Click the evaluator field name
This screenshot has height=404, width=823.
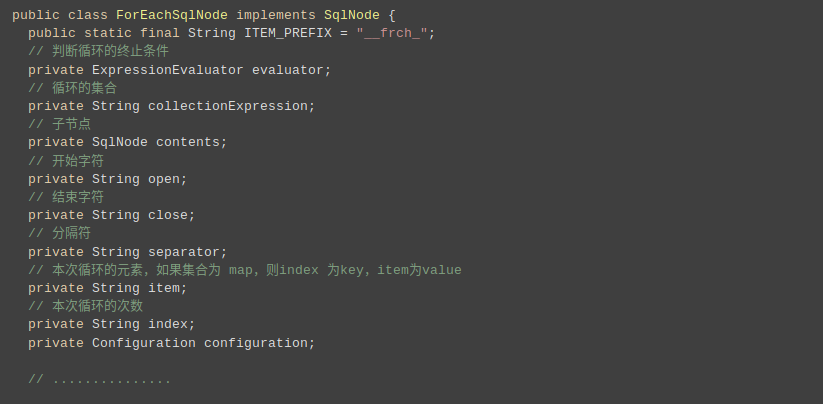288,70
